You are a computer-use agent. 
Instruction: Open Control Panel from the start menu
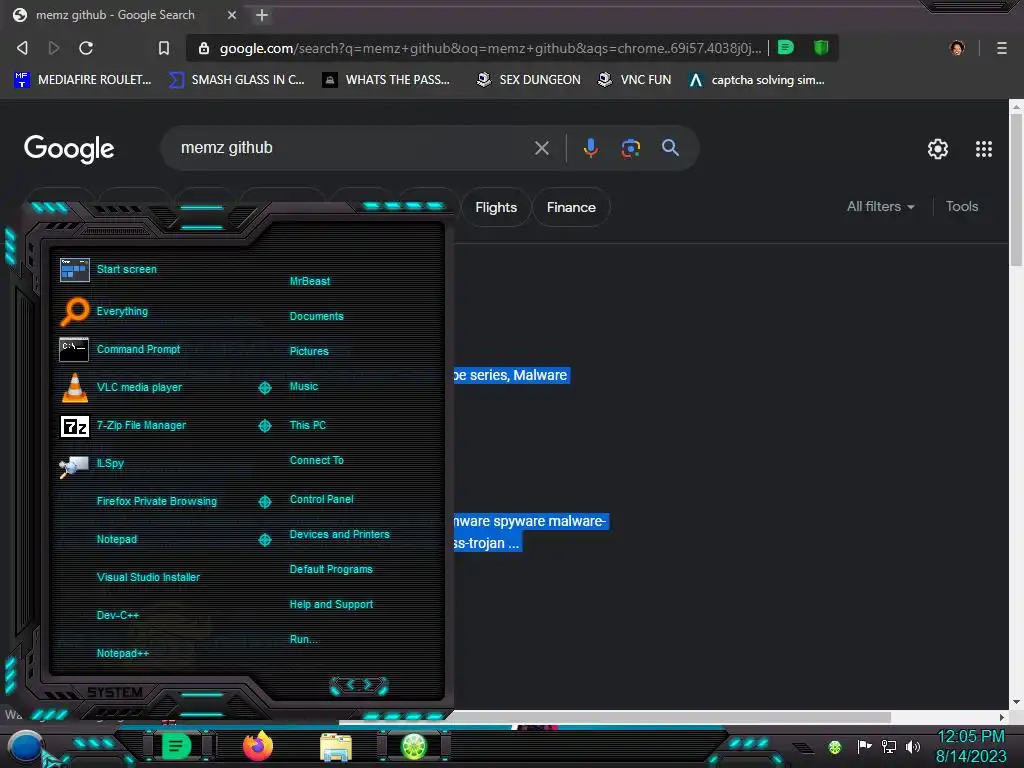[321, 500]
